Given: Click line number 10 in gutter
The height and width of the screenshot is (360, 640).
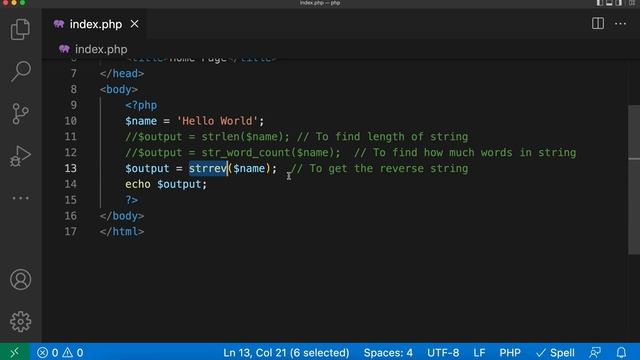Looking at the screenshot, I should pos(70,121).
